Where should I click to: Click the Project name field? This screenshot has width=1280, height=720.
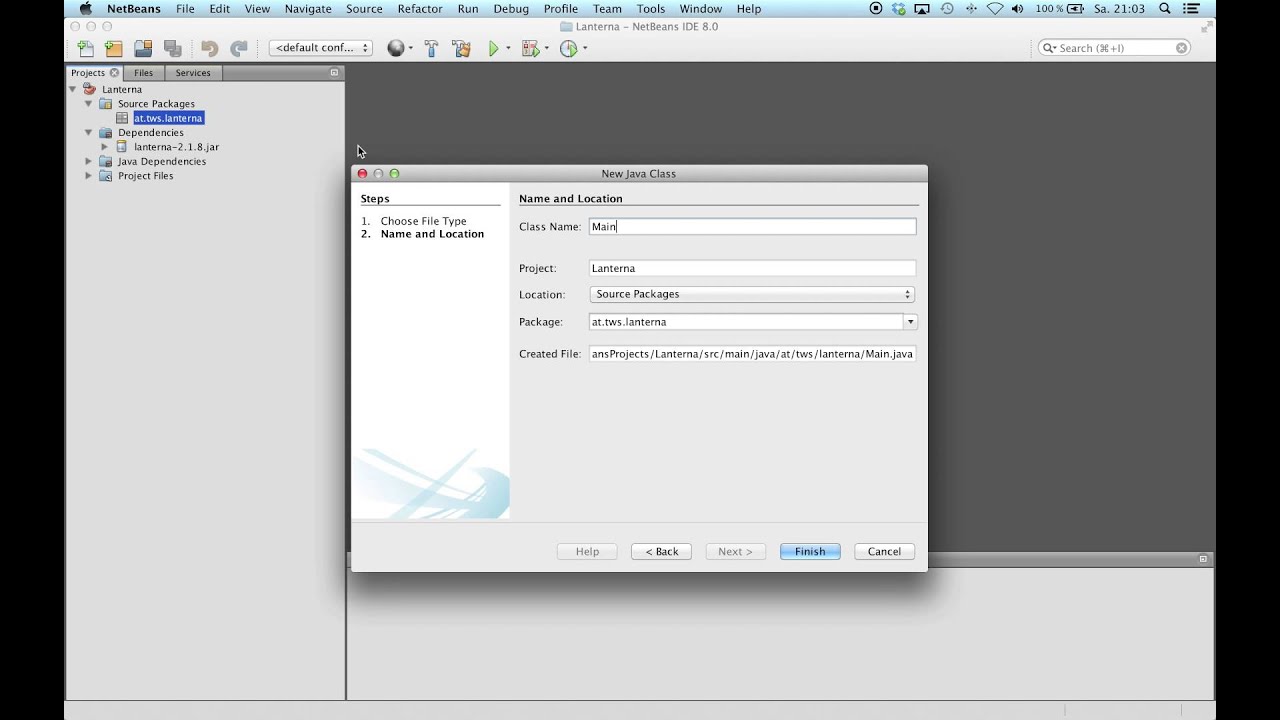tap(752, 268)
